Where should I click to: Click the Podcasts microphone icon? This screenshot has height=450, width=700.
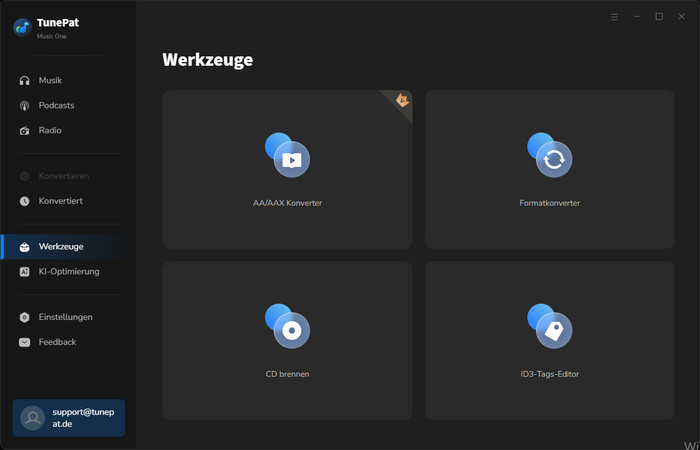[25, 105]
